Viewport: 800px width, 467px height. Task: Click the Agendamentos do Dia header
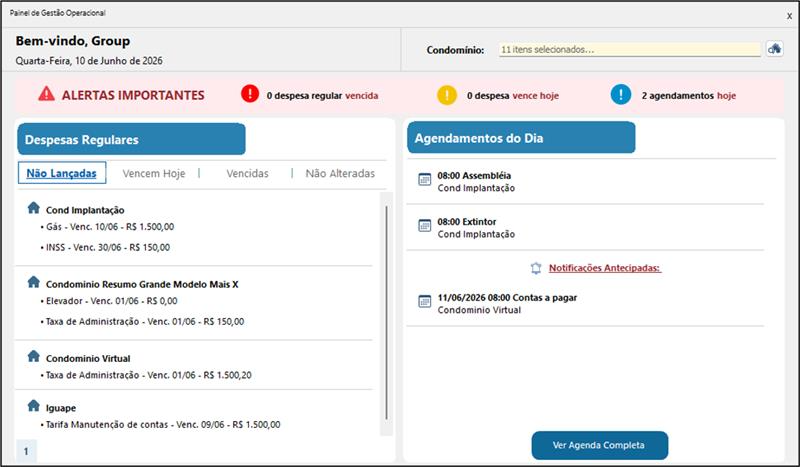(x=521, y=138)
